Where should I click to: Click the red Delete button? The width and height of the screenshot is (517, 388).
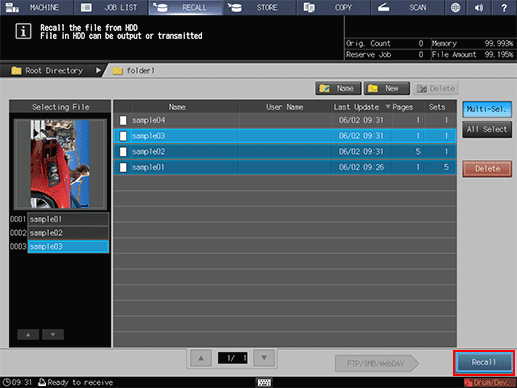[487, 169]
